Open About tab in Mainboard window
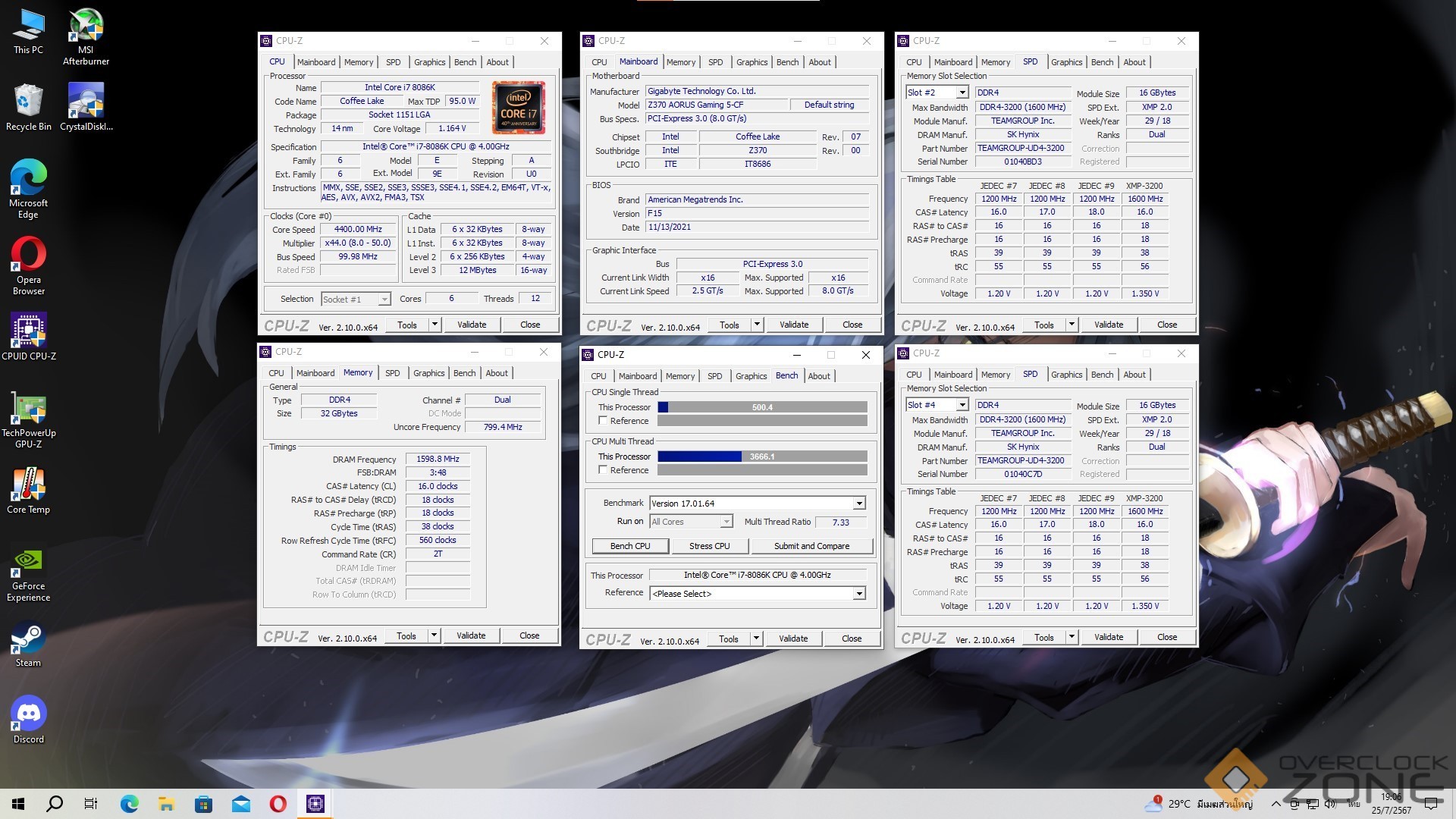The image size is (1456, 819). 819,62
